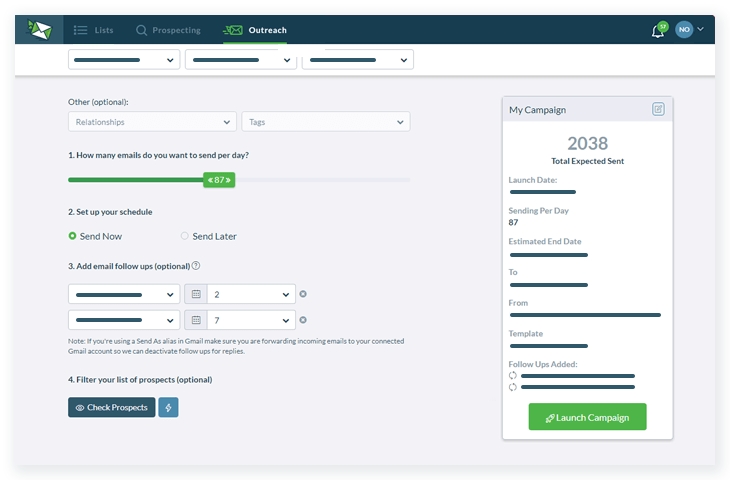This screenshot has width=730, height=480.
Task: Click the Sending Per Day value 87
Action: coord(514,223)
